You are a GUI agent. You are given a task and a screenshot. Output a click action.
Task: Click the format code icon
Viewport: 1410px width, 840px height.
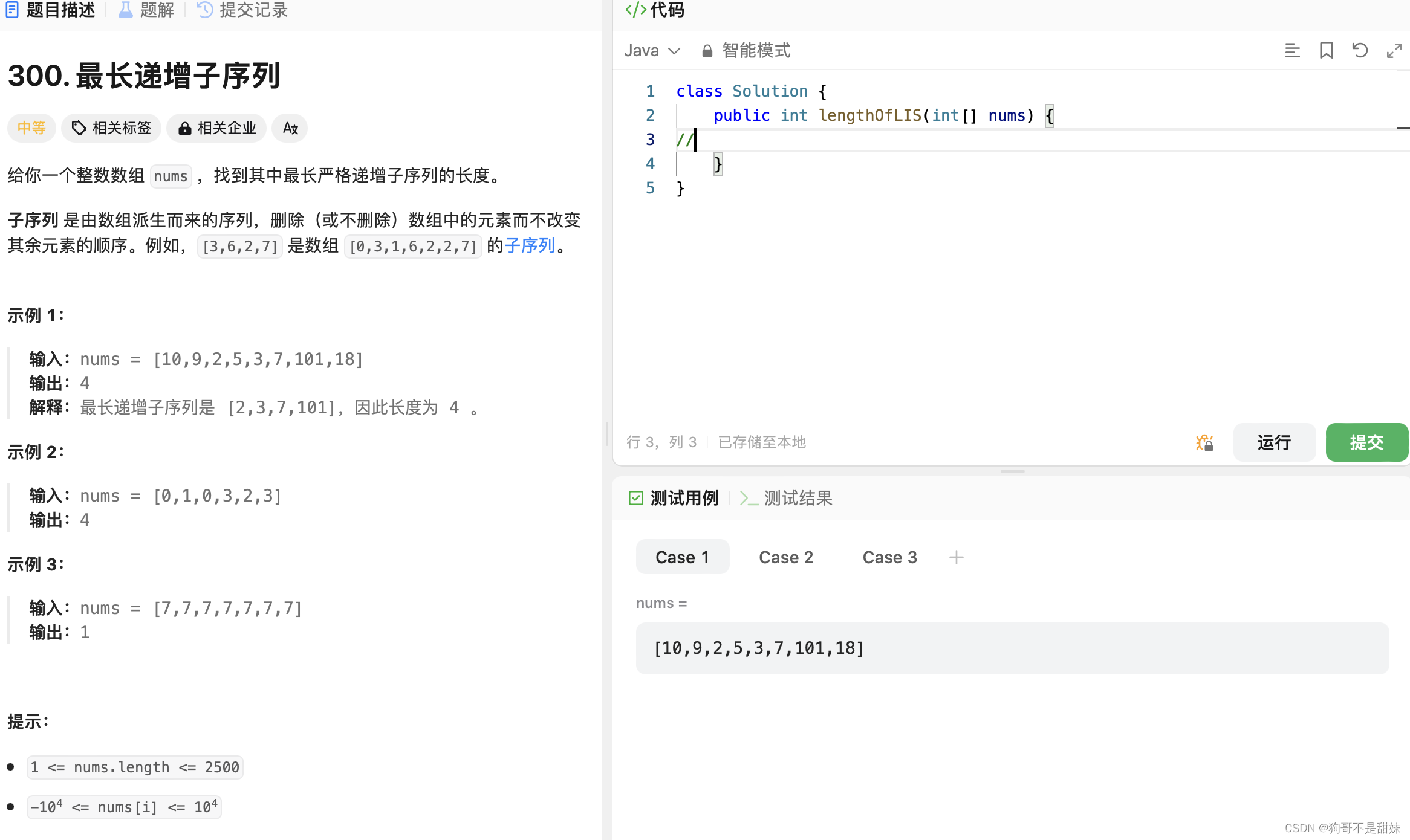1292,51
